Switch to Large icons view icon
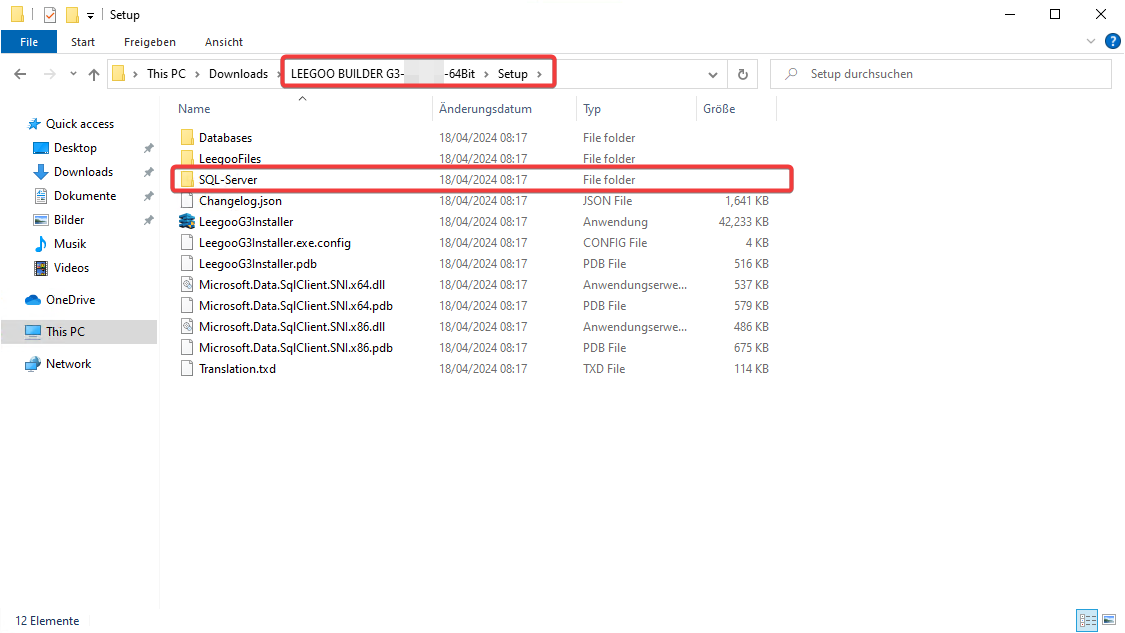This screenshot has height=633, width=1125. pyautogui.click(x=1109, y=619)
